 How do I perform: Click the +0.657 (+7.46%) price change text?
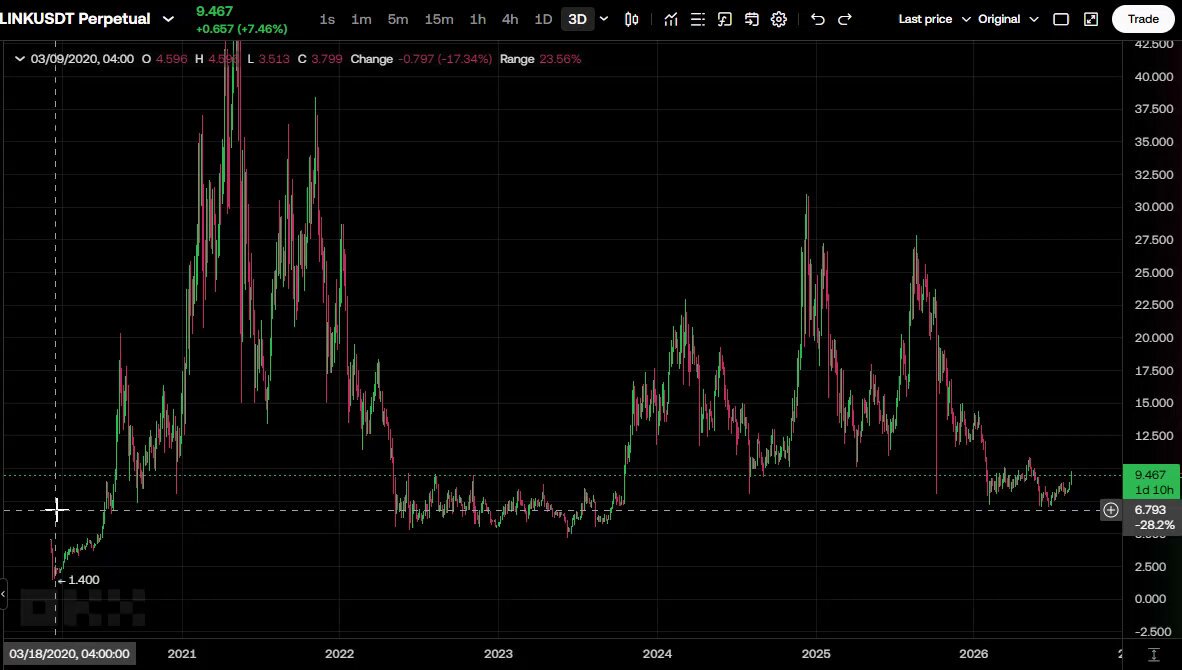(241, 29)
